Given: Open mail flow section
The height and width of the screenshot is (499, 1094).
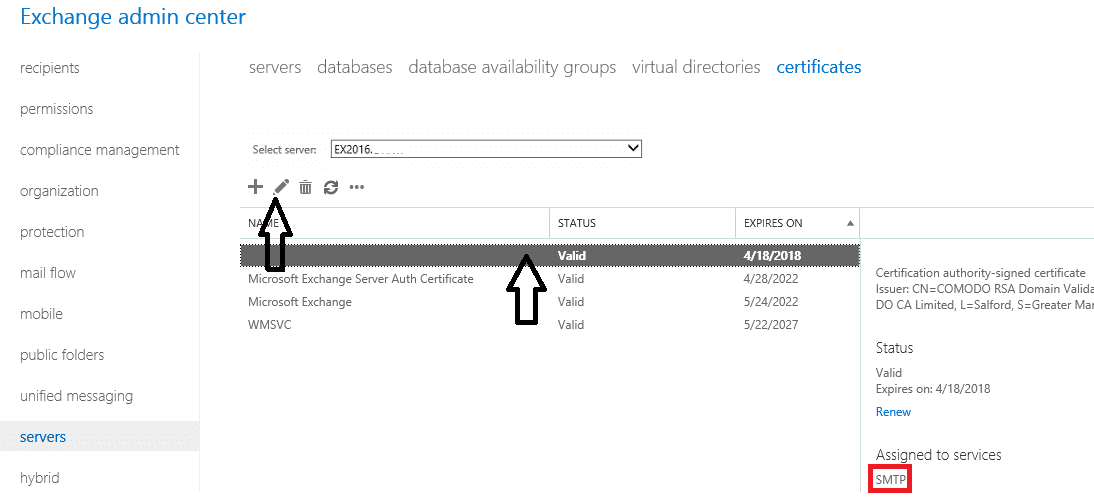Looking at the screenshot, I should (x=47, y=273).
